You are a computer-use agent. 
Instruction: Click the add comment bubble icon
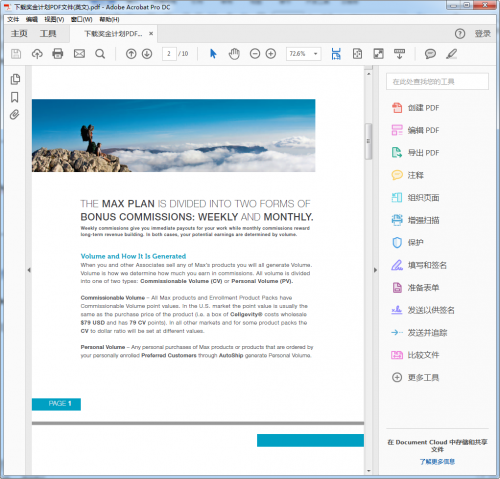[x=430, y=54]
